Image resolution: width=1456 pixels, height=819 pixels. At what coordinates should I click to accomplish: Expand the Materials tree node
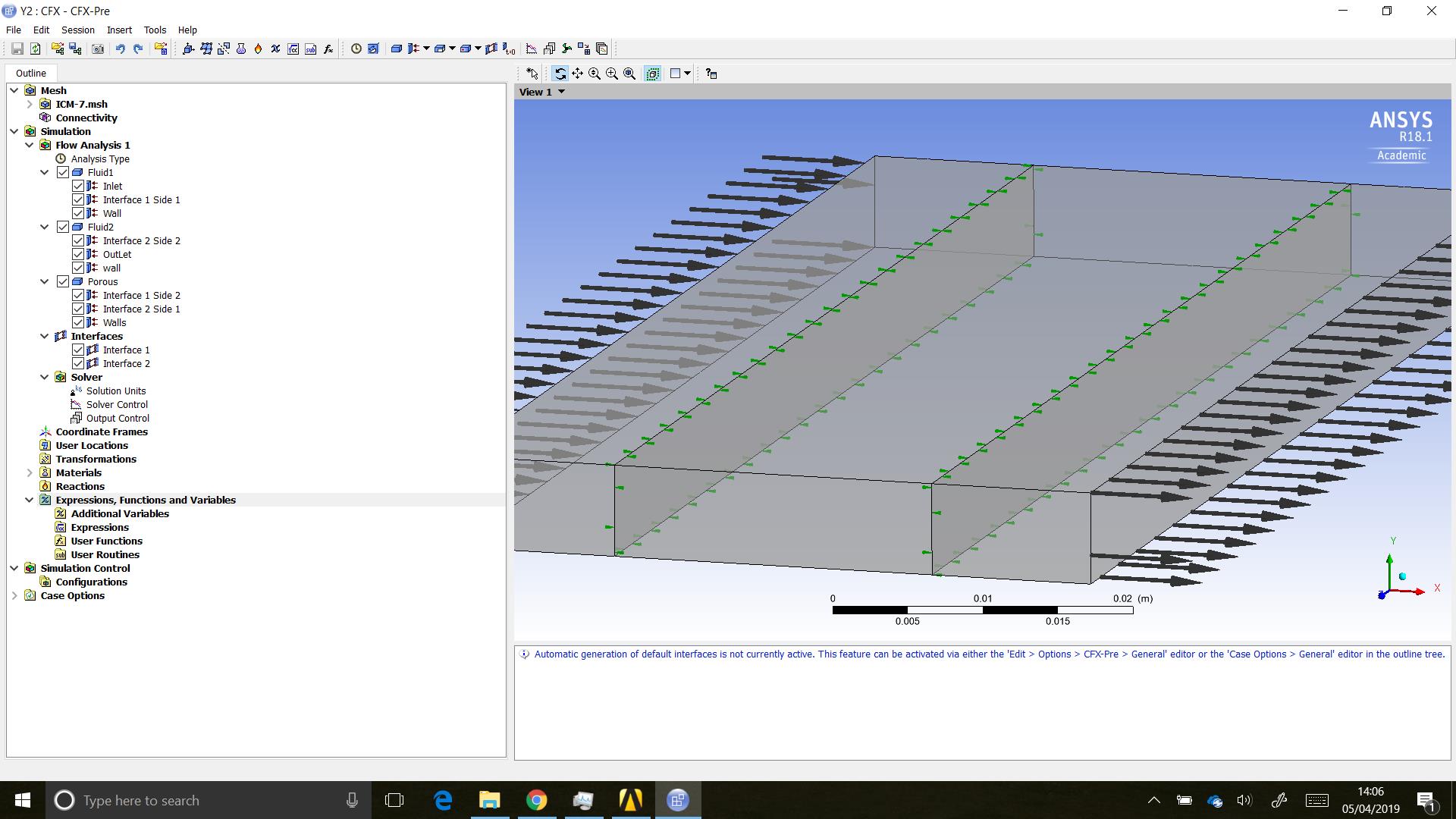pyautogui.click(x=30, y=472)
